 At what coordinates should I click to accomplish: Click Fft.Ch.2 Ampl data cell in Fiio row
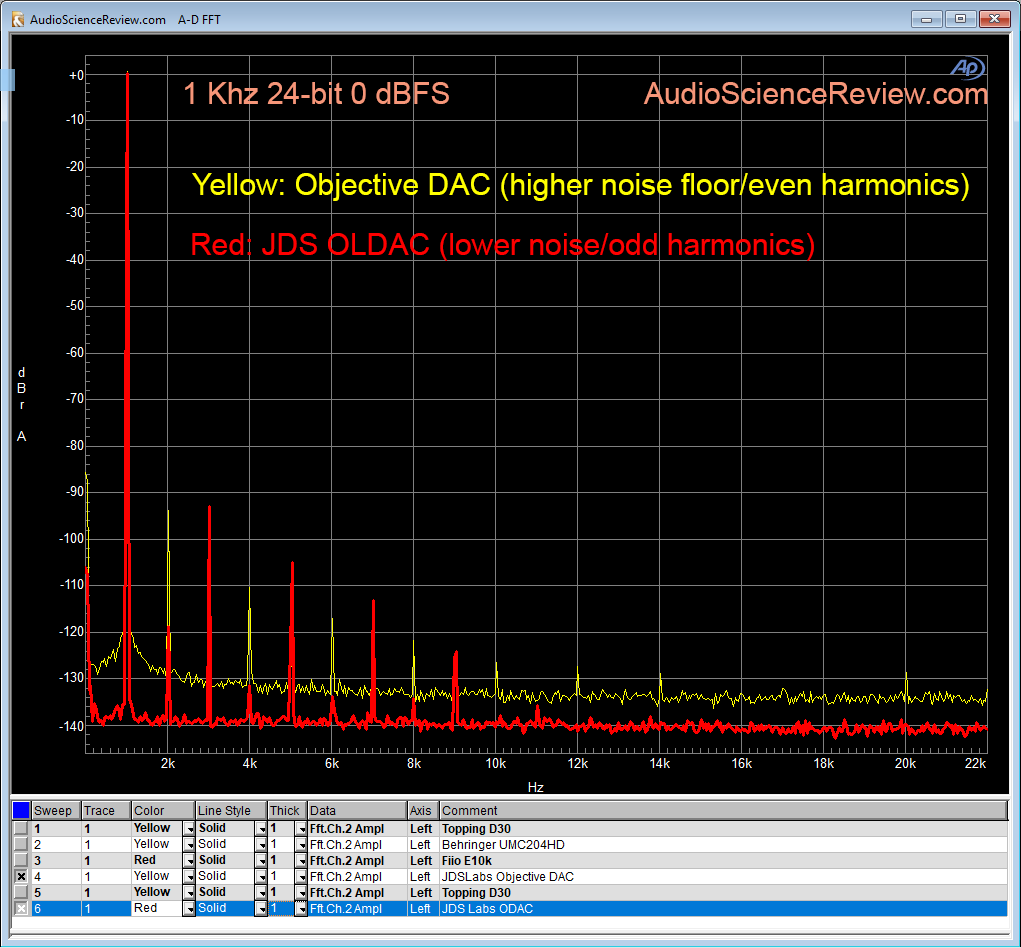click(357, 861)
